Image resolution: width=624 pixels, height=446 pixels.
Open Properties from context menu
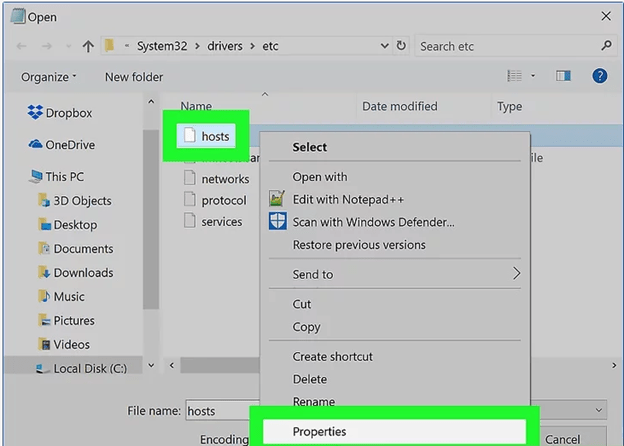point(394,431)
